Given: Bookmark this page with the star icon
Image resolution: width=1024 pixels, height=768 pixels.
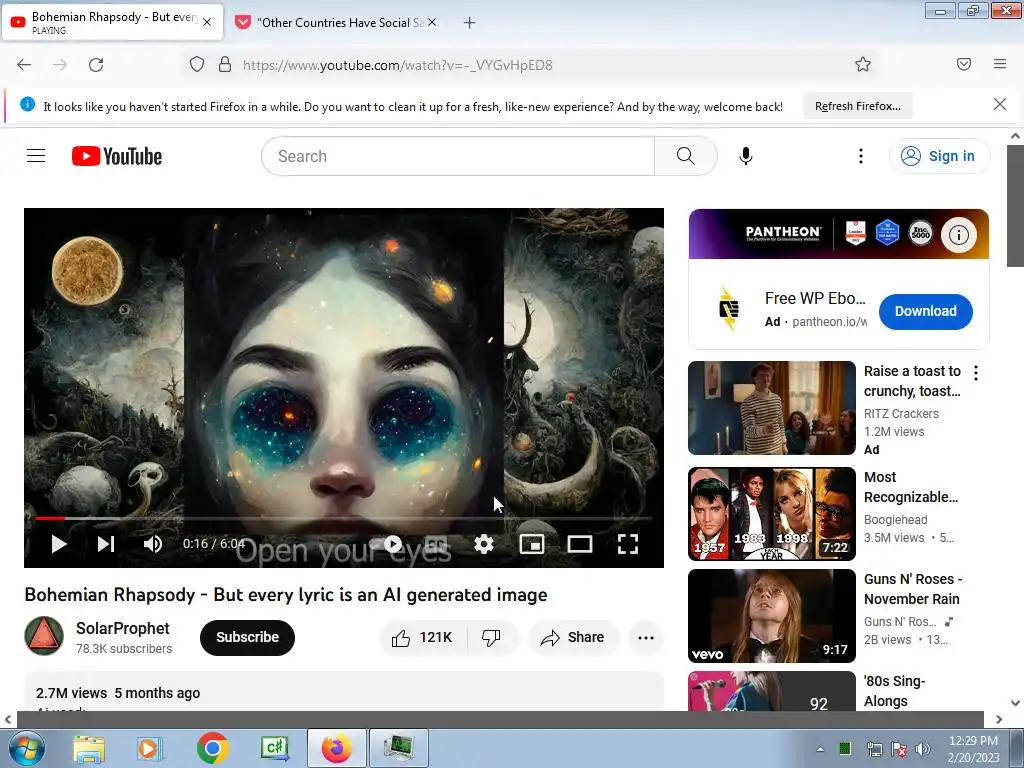Looking at the screenshot, I should click(x=863, y=64).
